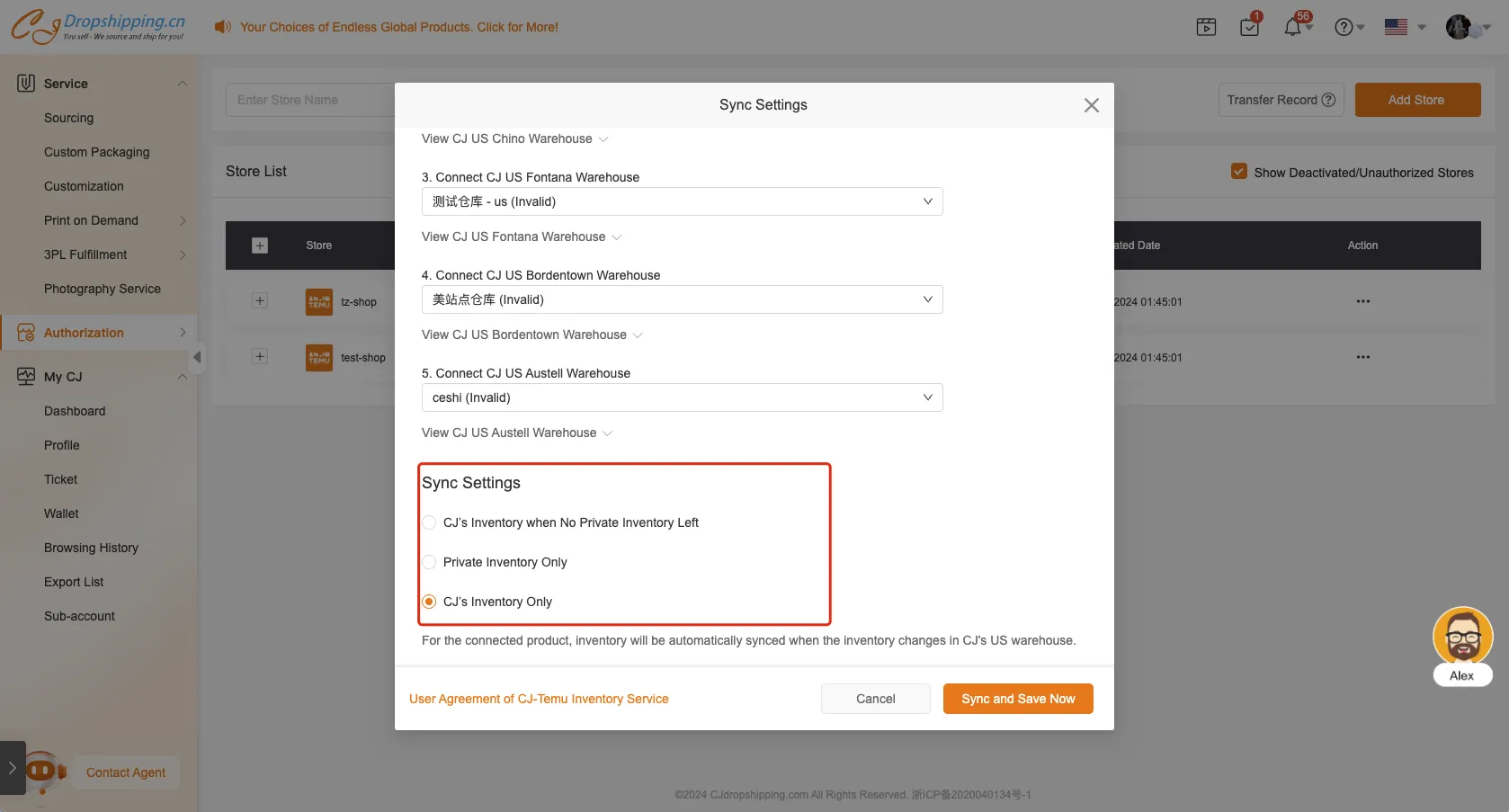Open the notifications bell icon
Image resolution: width=1509 pixels, height=812 pixels.
pyautogui.click(x=1293, y=27)
